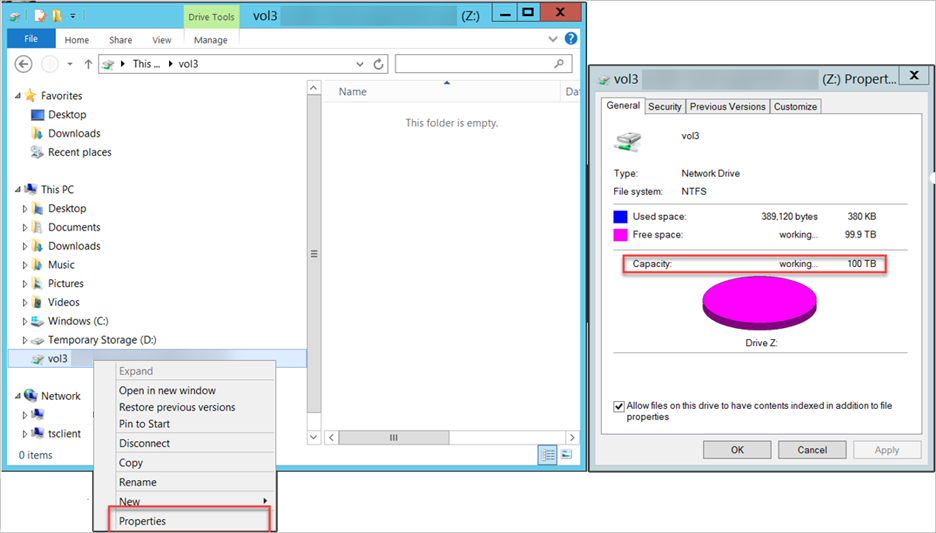Expand the ribbon chevron
Viewport: 936px width, 533px height.
[553, 39]
